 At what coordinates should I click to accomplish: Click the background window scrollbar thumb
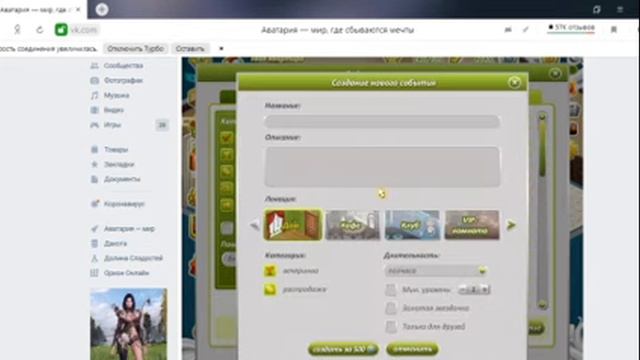pos(542,149)
